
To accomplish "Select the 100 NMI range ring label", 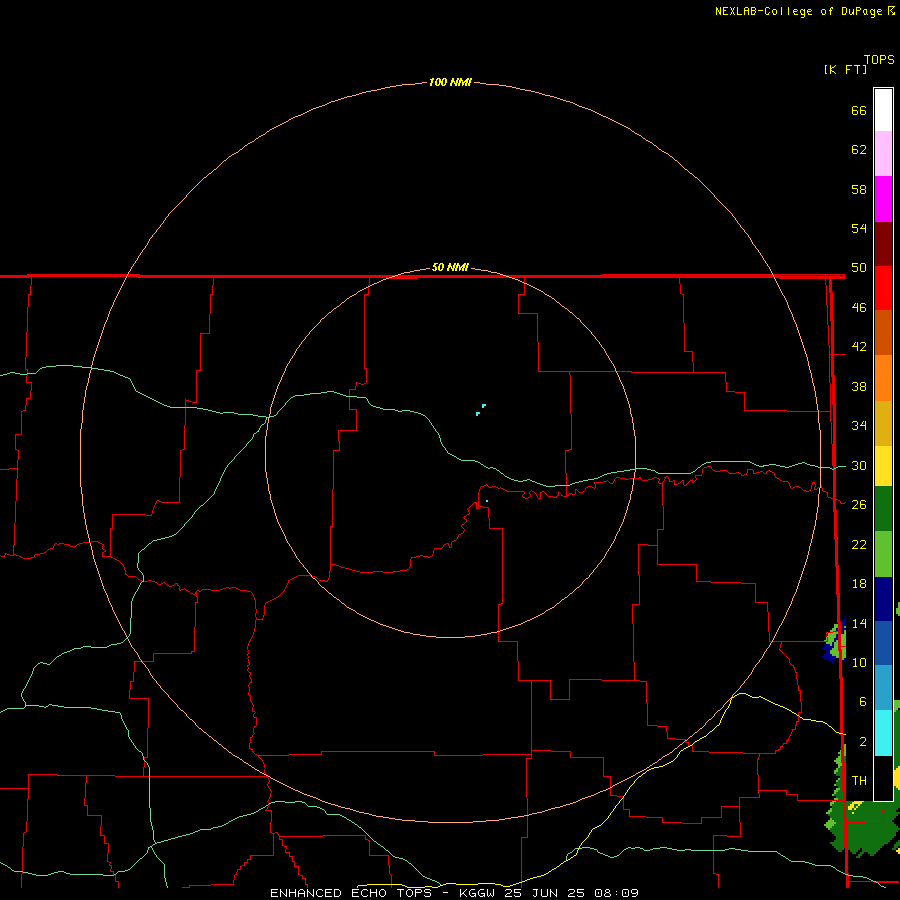I will pos(450,82).
